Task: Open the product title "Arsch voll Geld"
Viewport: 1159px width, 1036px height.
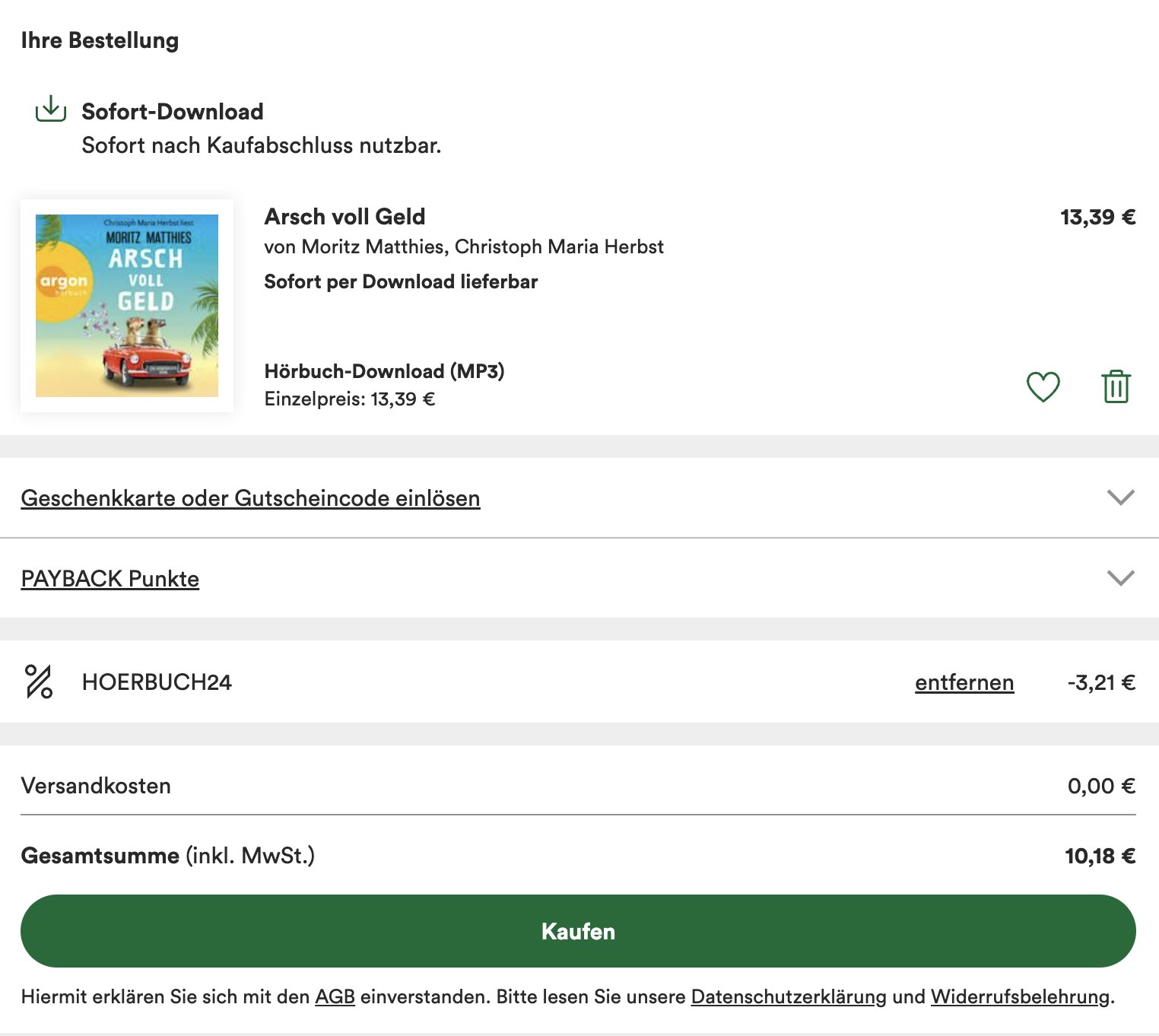Action: (x=345, y=217)
